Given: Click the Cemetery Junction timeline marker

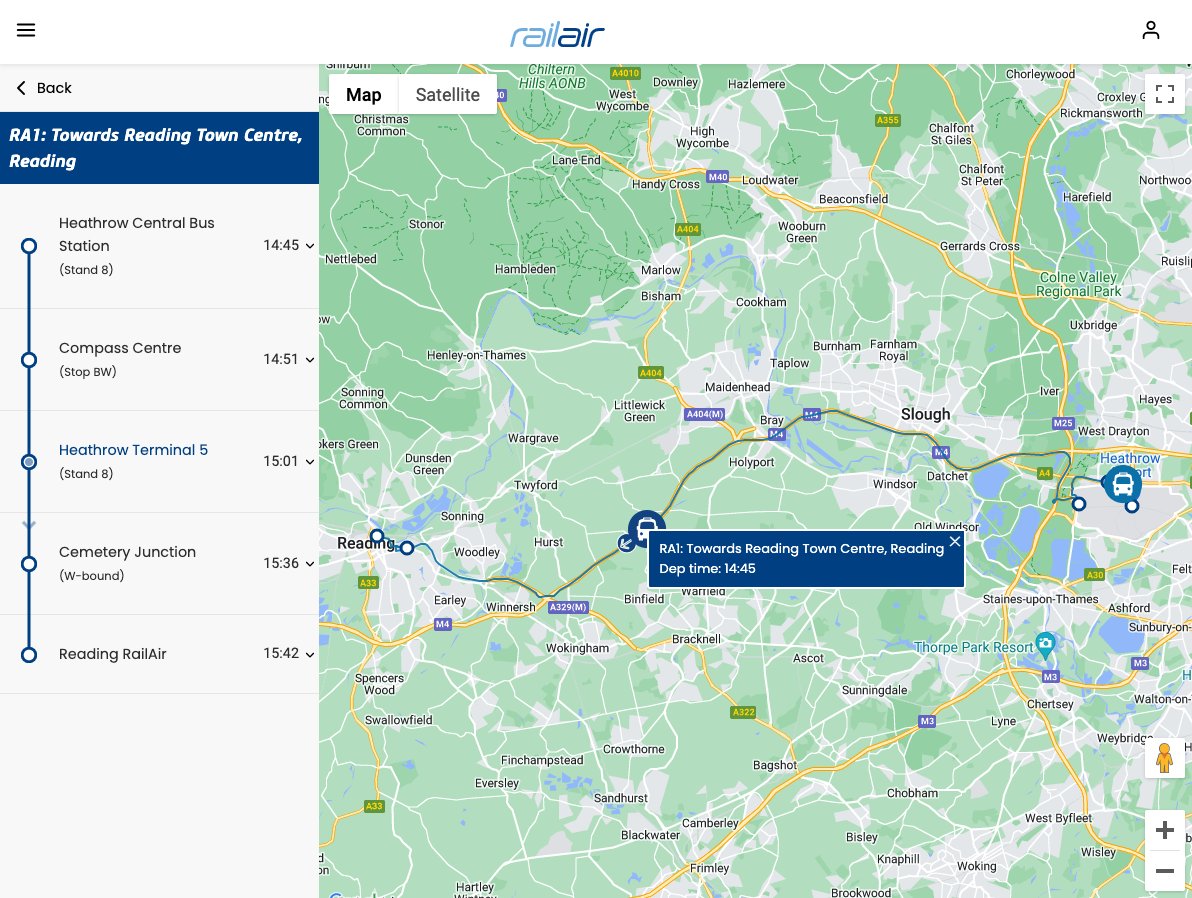Looking at the screenshot, I should pos(29,563).
